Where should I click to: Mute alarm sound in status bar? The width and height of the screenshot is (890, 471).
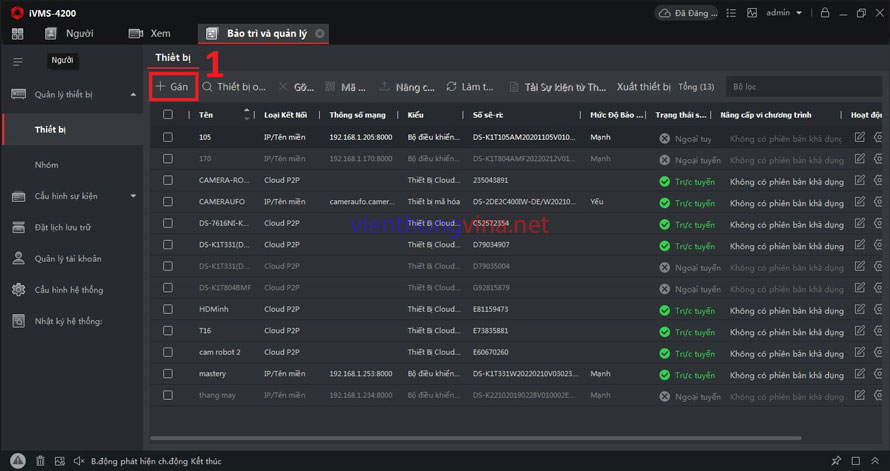(x=79, y=461)
